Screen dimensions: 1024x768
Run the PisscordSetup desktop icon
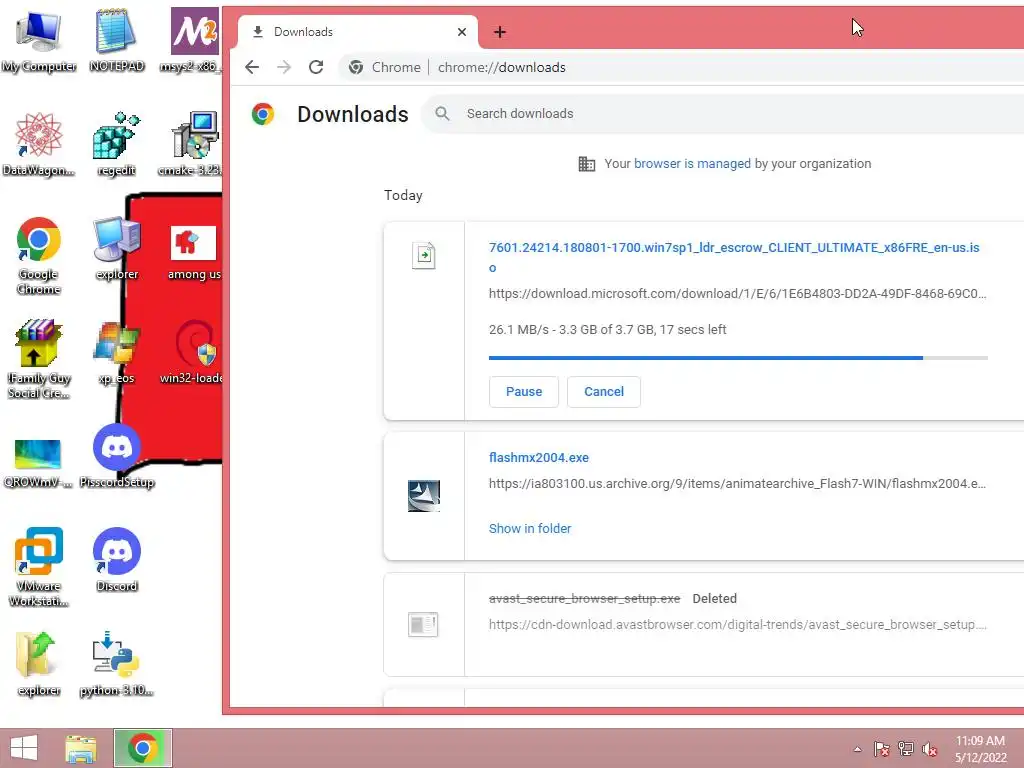pos(116,456)
